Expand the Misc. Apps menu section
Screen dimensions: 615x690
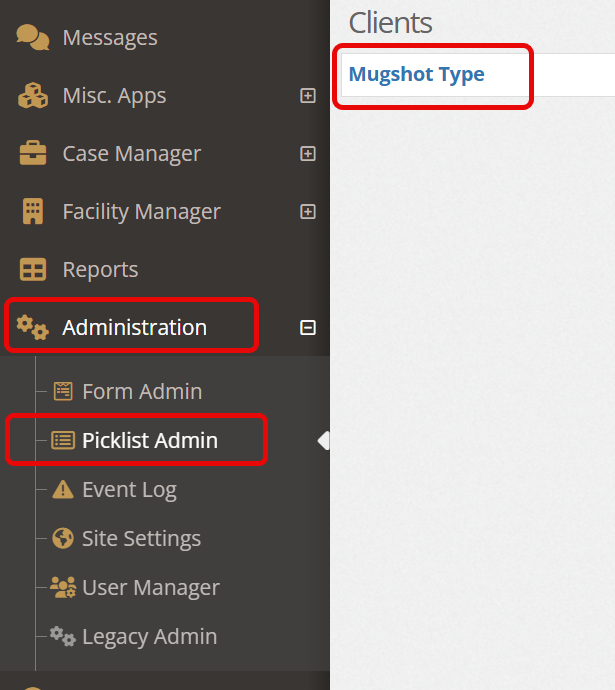coord(308,95)
